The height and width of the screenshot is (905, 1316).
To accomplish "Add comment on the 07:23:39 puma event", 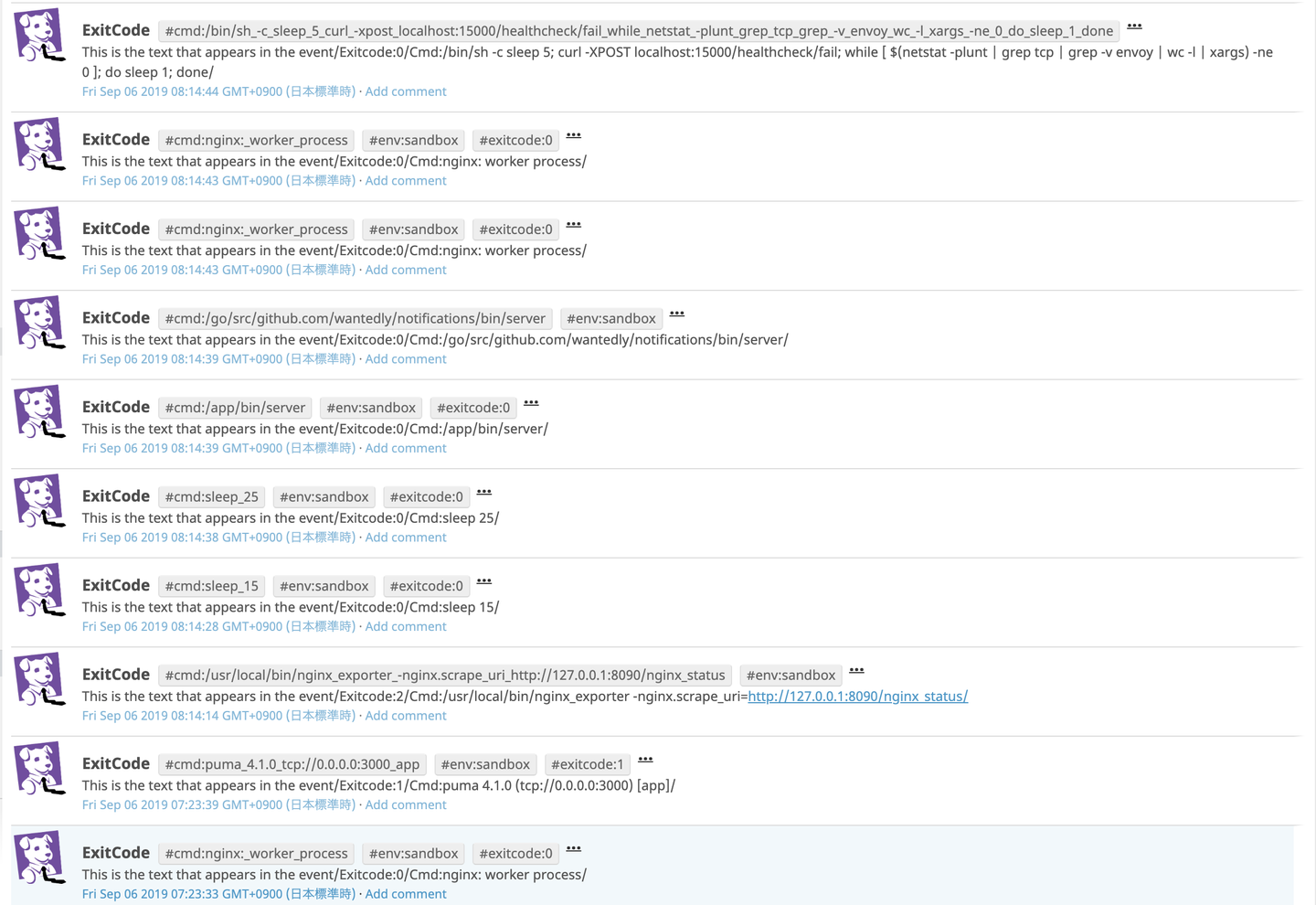I will 406,804.
